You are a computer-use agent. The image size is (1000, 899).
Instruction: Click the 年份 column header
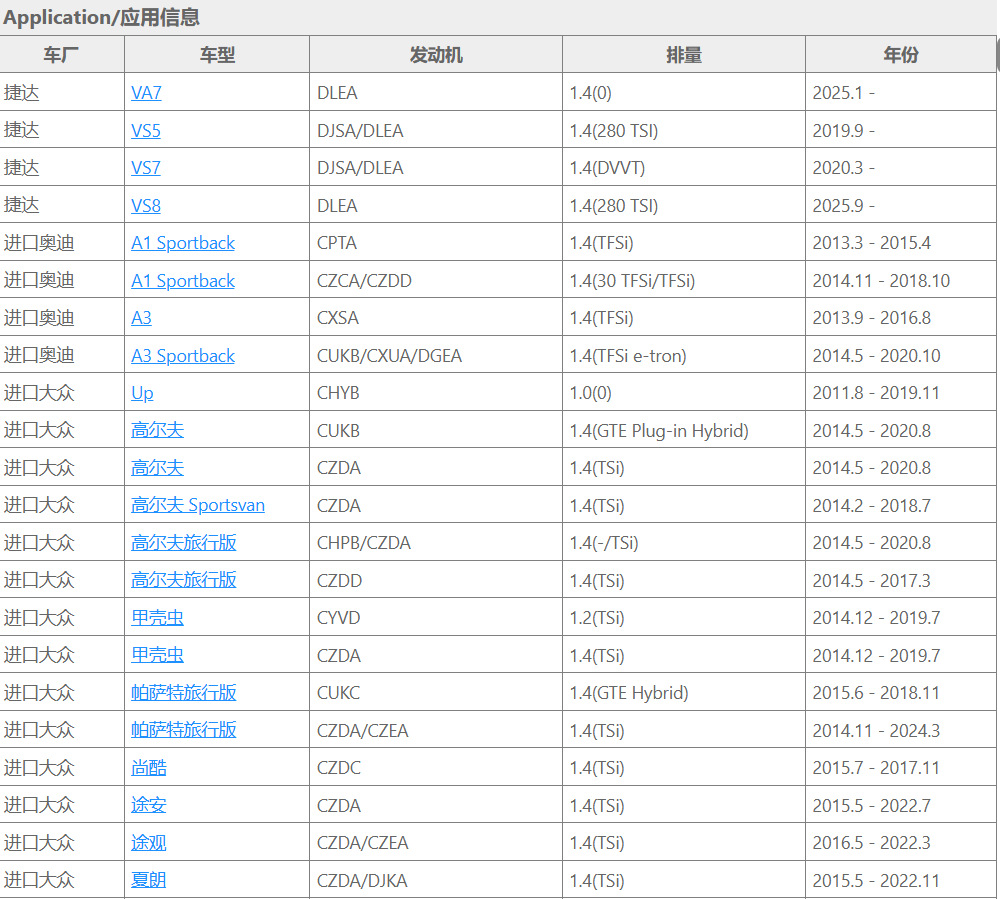(901, 55)
